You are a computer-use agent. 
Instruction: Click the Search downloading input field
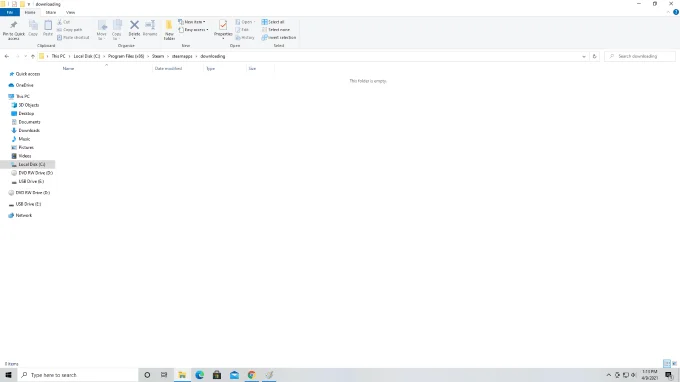[640, 56]
